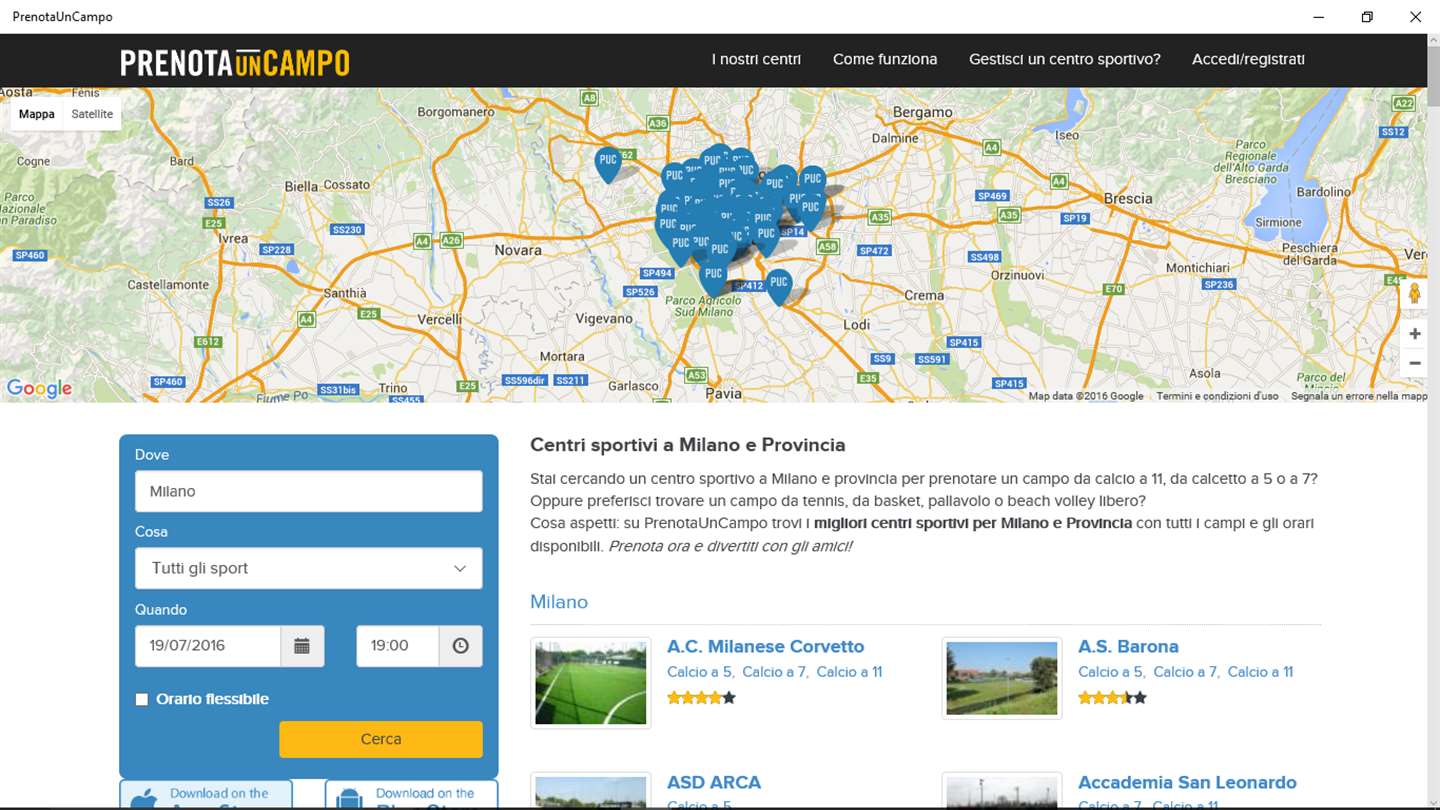
Task: Switch map to Satellite view
Action: [92, 114]
